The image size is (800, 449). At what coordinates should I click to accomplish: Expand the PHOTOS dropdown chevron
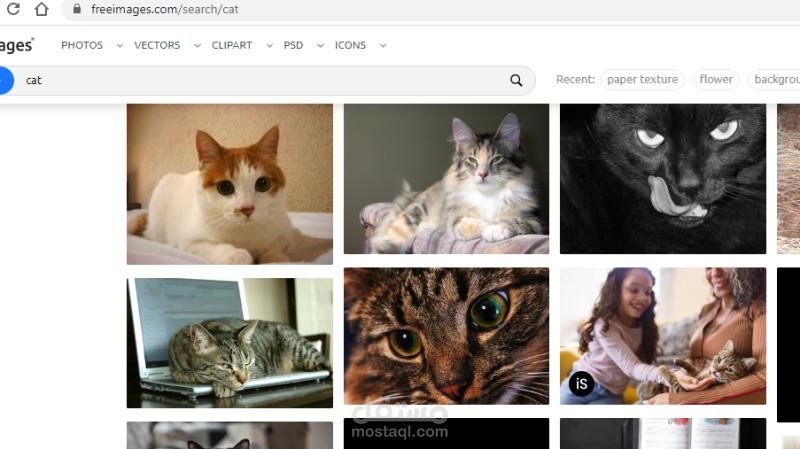pyautogui.click(x=120, y=45)
